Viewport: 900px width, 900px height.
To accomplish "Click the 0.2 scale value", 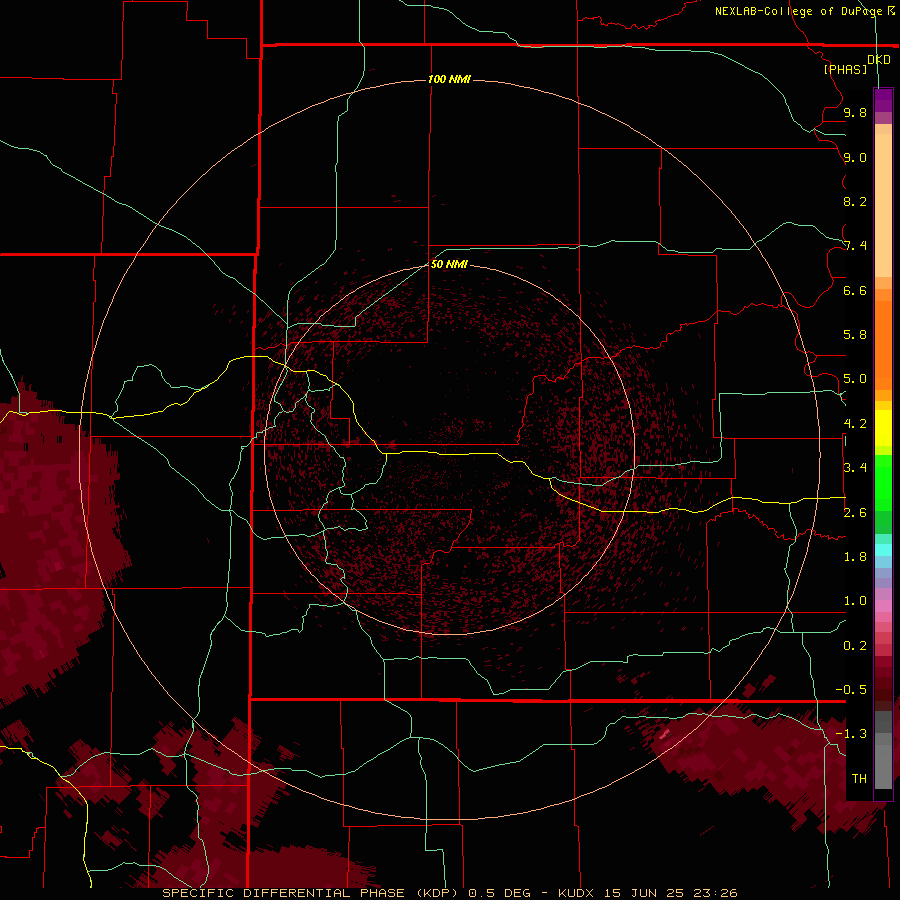I will coord(855,646).
